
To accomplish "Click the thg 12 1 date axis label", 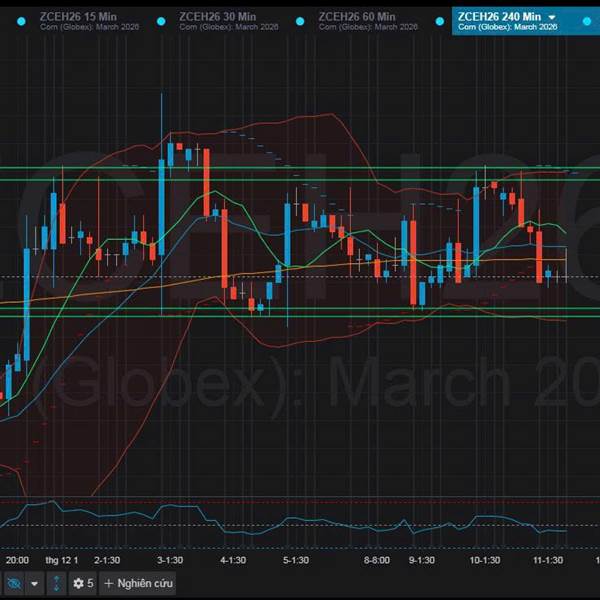I will [62, 560].
